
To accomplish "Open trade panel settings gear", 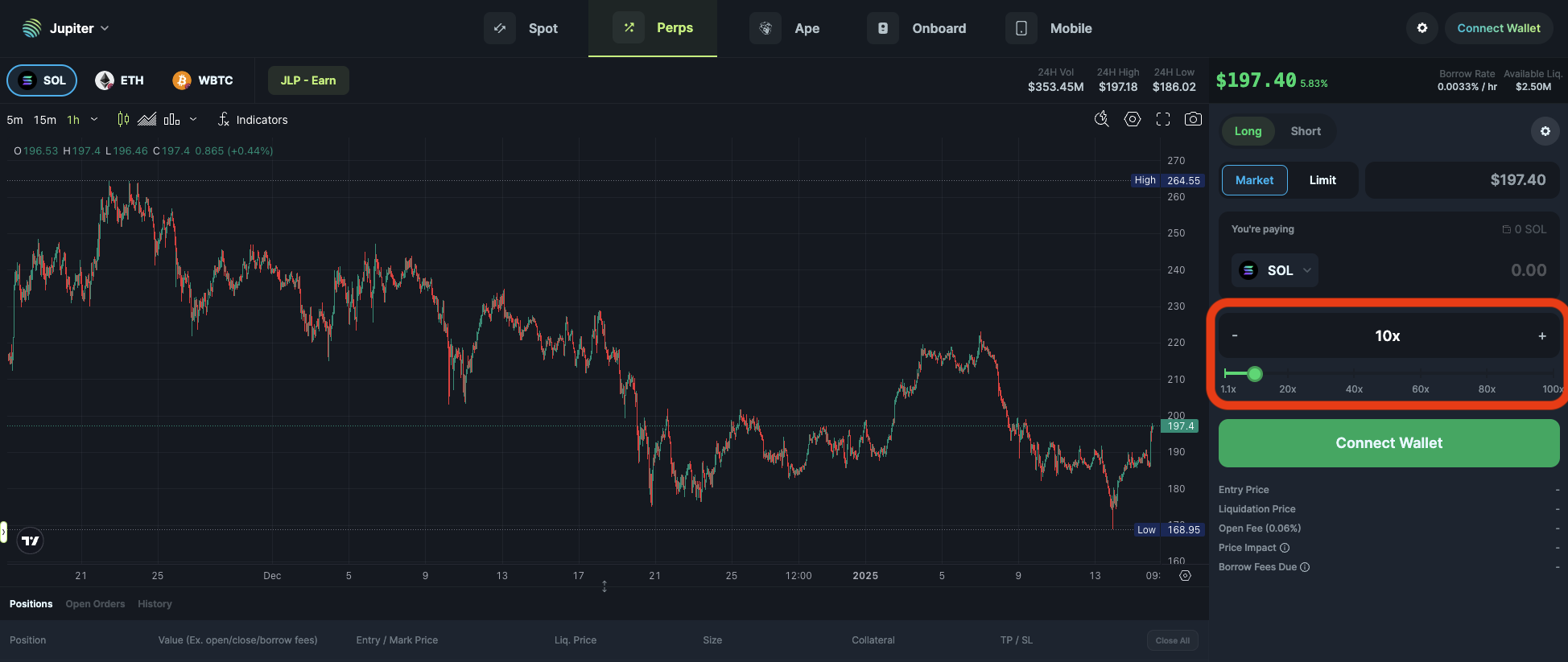I will click(x=1545, y=131).
